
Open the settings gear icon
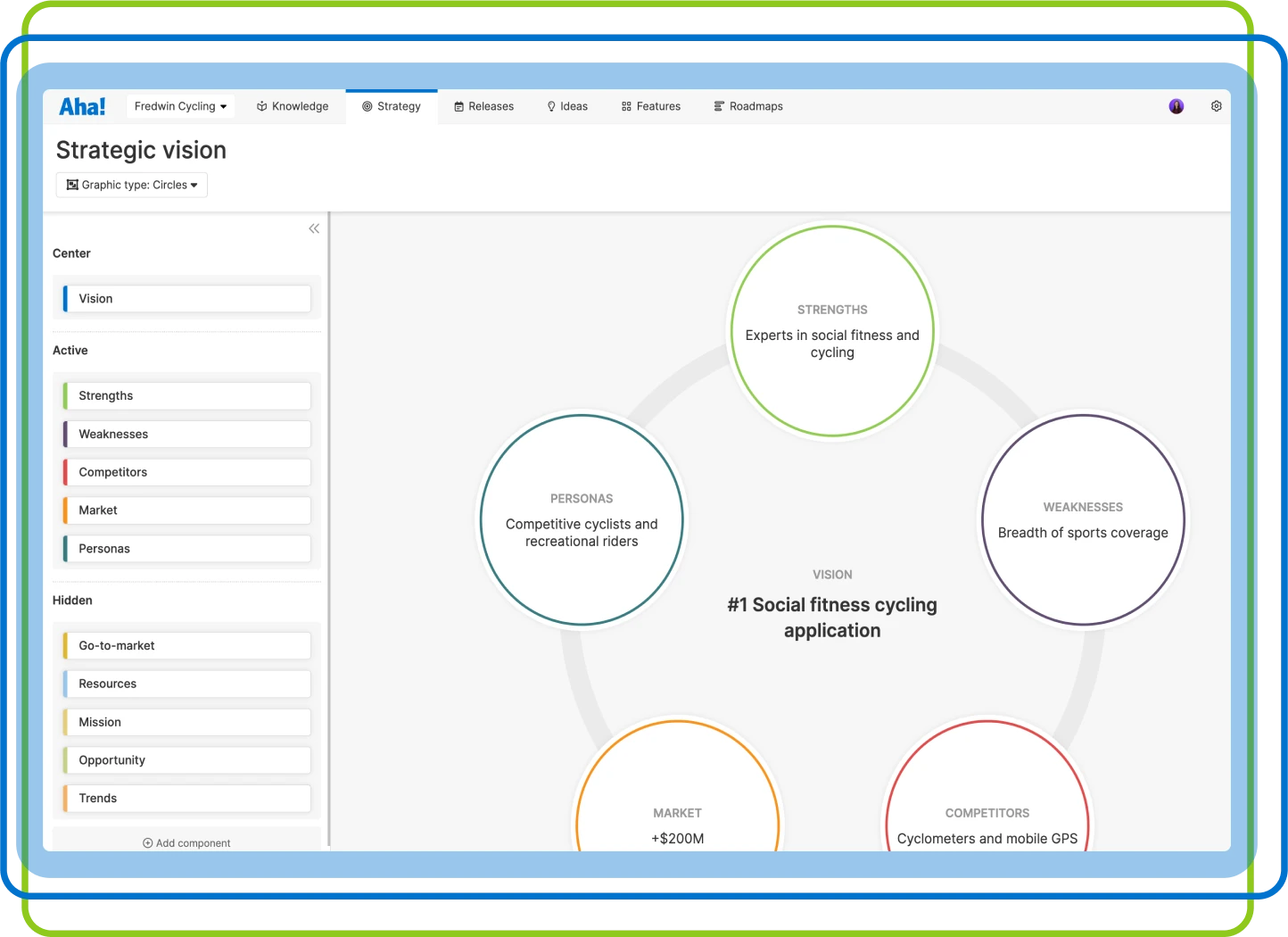click(x=1216, y=106)
